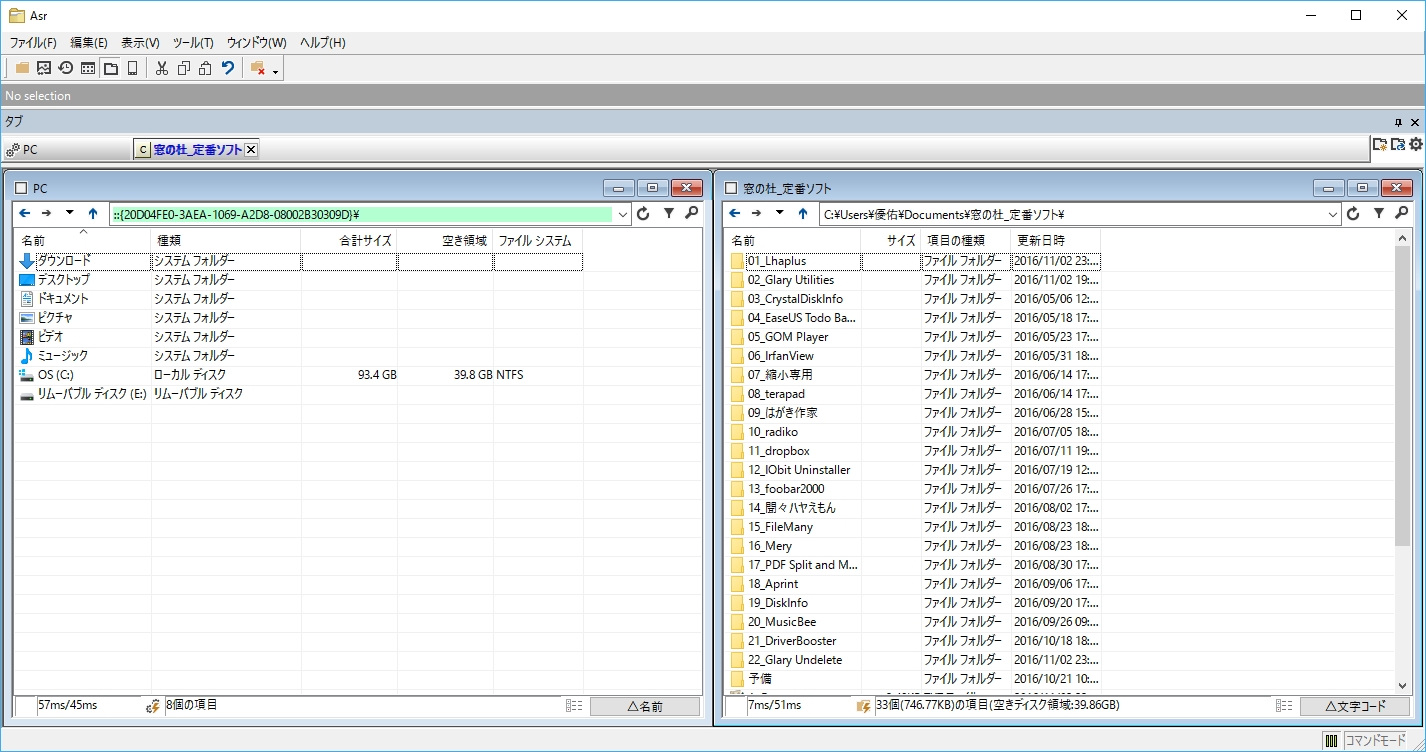The width and height of the screenshot is (1426, 752).
Task: Close the タブ panel with its X
Action: pyautogui.click(x=1414, y=122)
